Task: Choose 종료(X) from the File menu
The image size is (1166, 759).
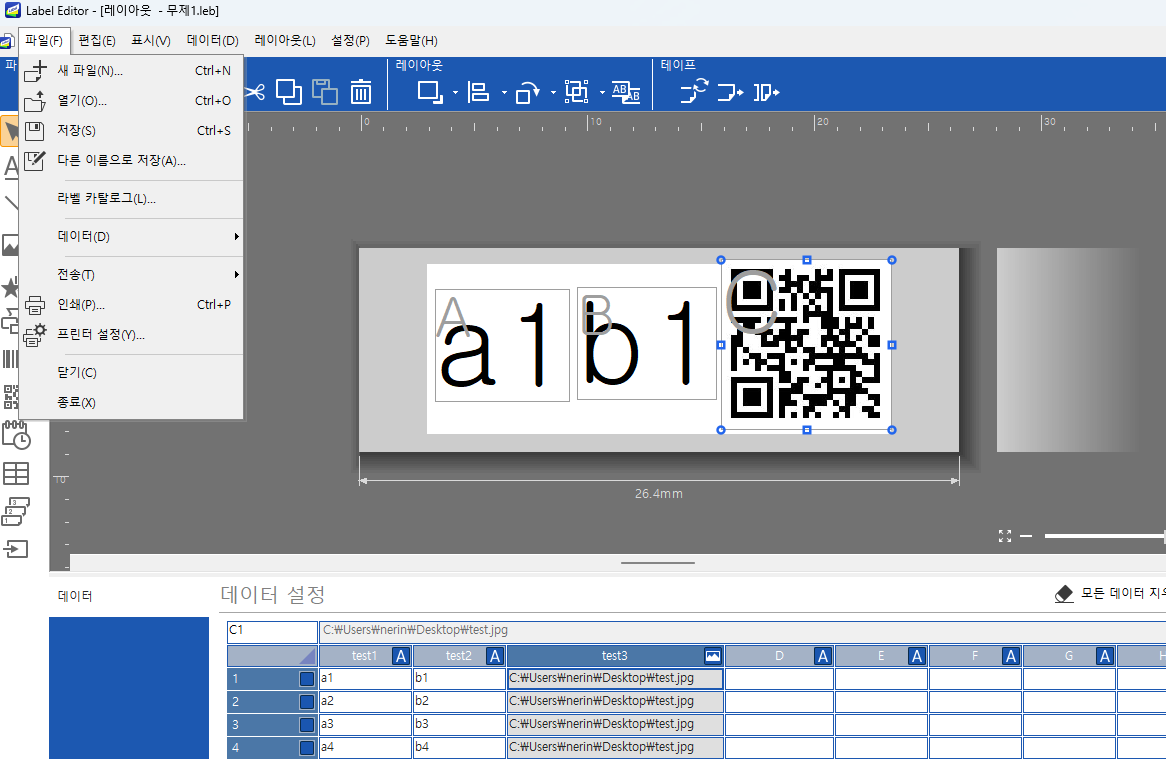Action: point(132,402)
